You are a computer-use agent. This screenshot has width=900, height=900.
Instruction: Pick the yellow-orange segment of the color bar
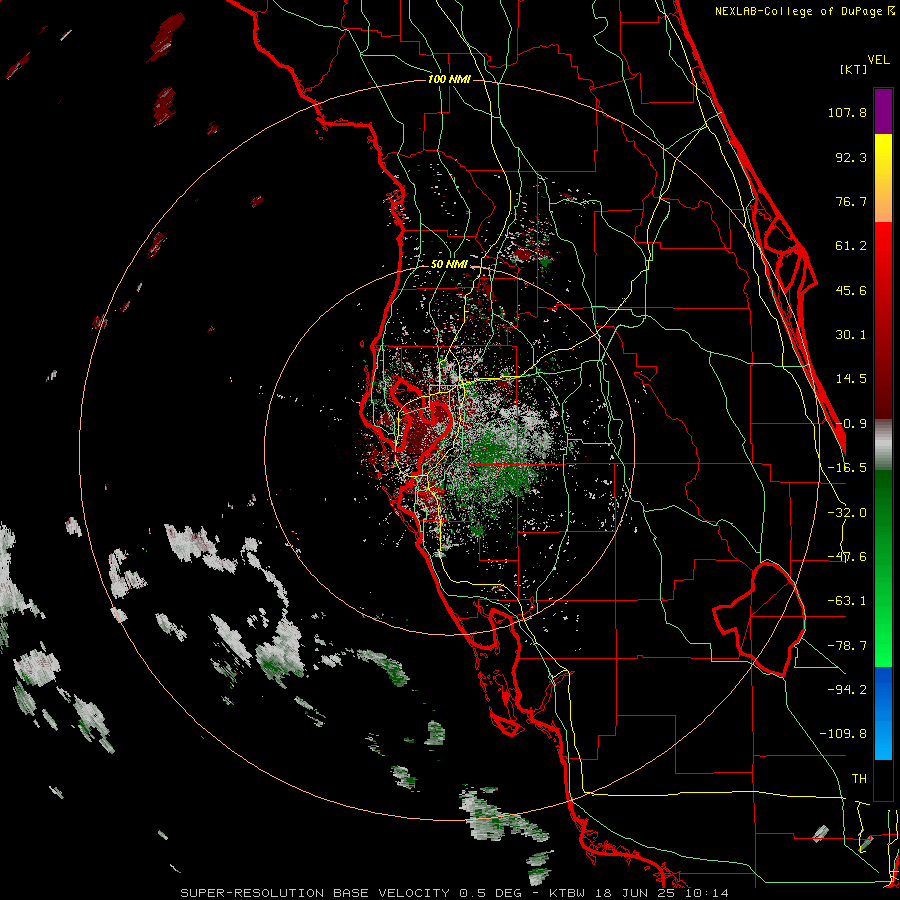point(883,178)
